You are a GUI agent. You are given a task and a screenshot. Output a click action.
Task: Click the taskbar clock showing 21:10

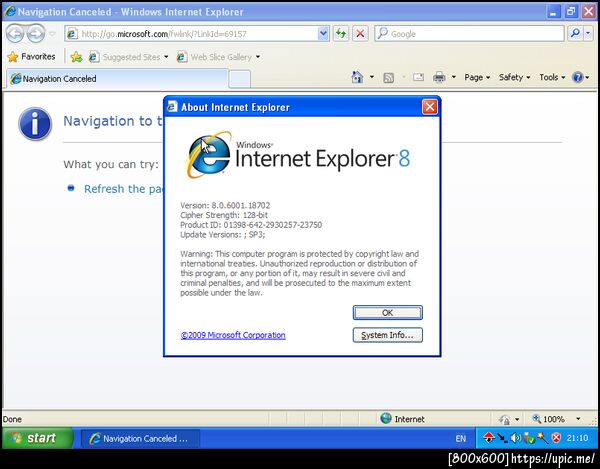(x=577, y=438)
